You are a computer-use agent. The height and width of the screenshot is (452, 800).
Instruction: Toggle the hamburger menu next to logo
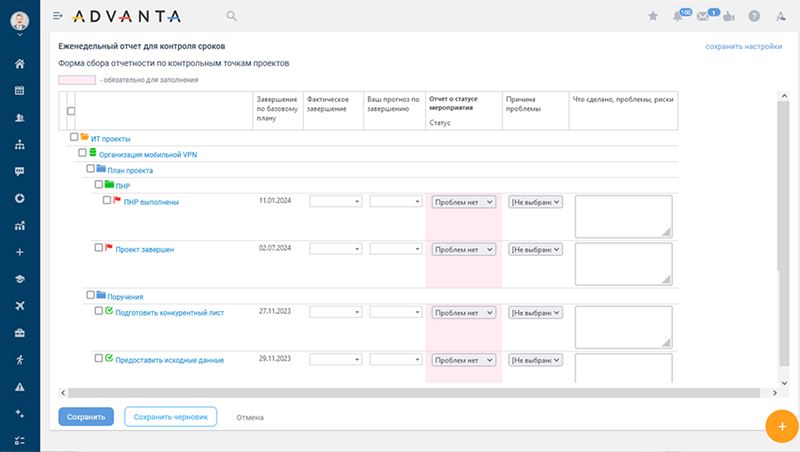(57, 16)
